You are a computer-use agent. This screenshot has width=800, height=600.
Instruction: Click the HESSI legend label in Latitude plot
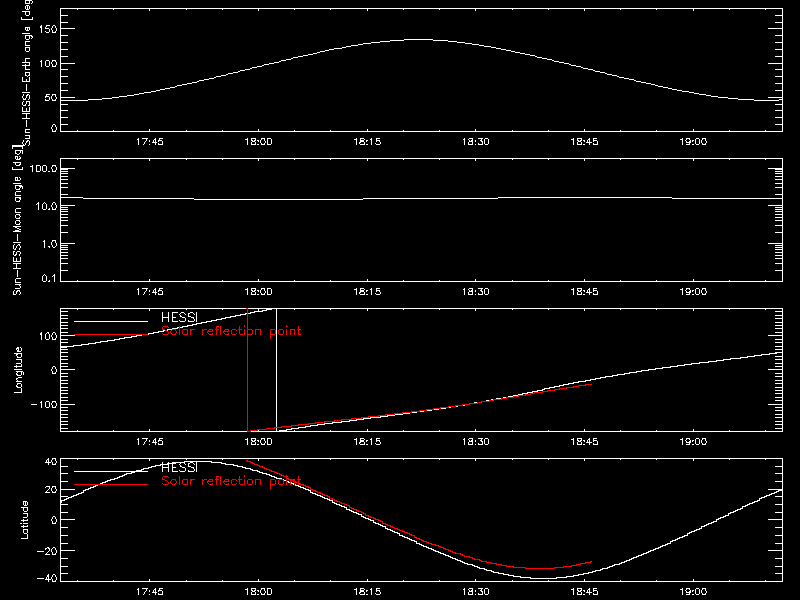[x=179, y=468]
